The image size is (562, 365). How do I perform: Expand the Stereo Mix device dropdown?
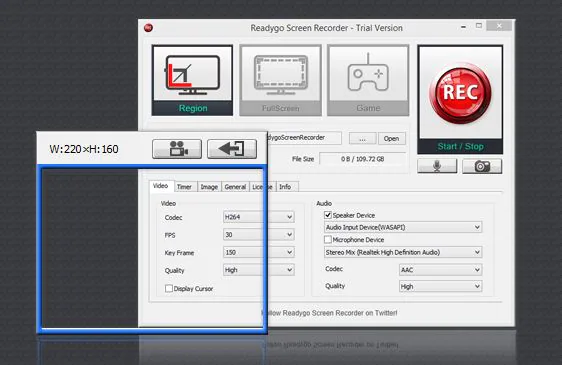coord(403,252)
